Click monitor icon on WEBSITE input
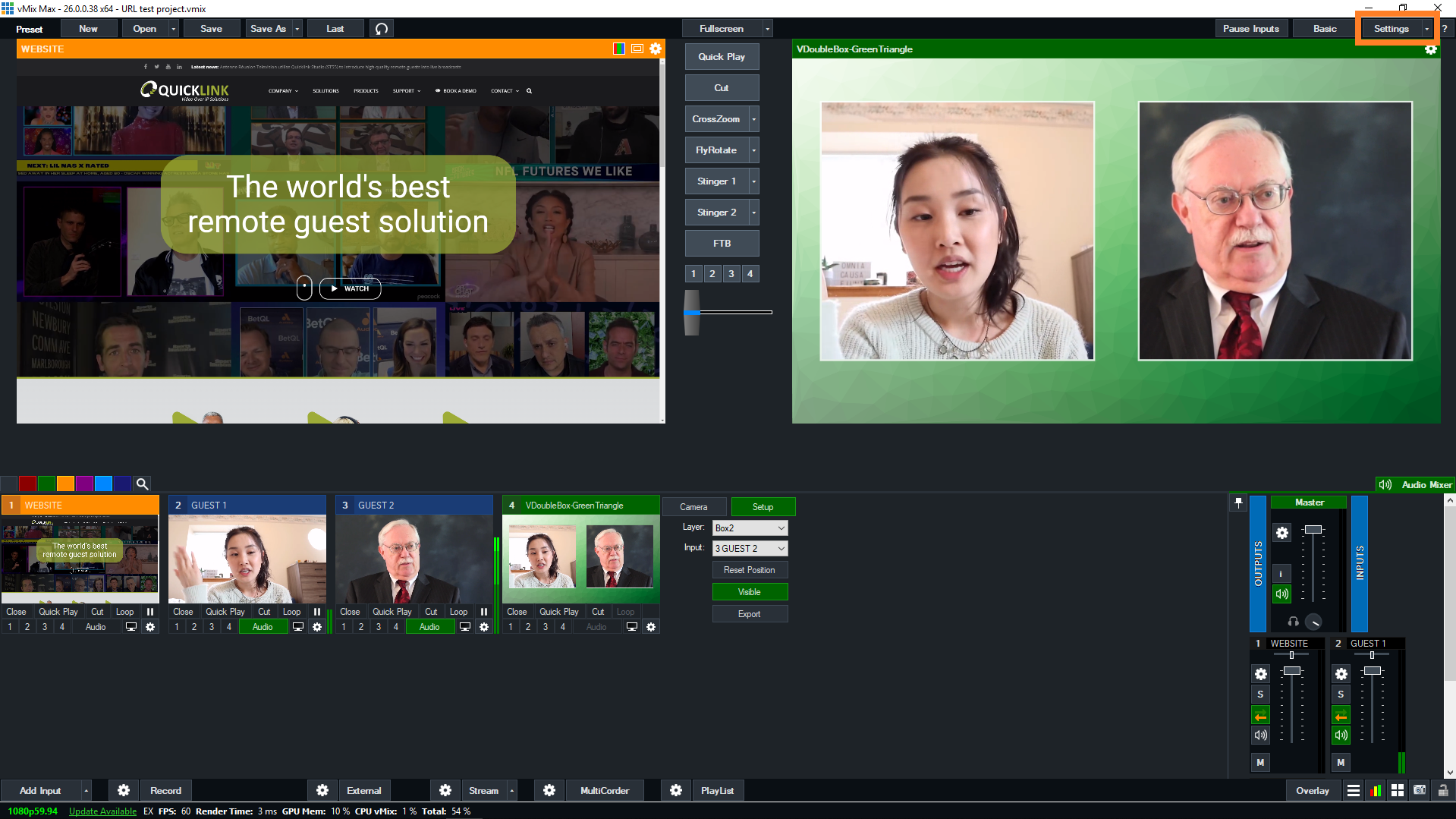 (131, 627)
